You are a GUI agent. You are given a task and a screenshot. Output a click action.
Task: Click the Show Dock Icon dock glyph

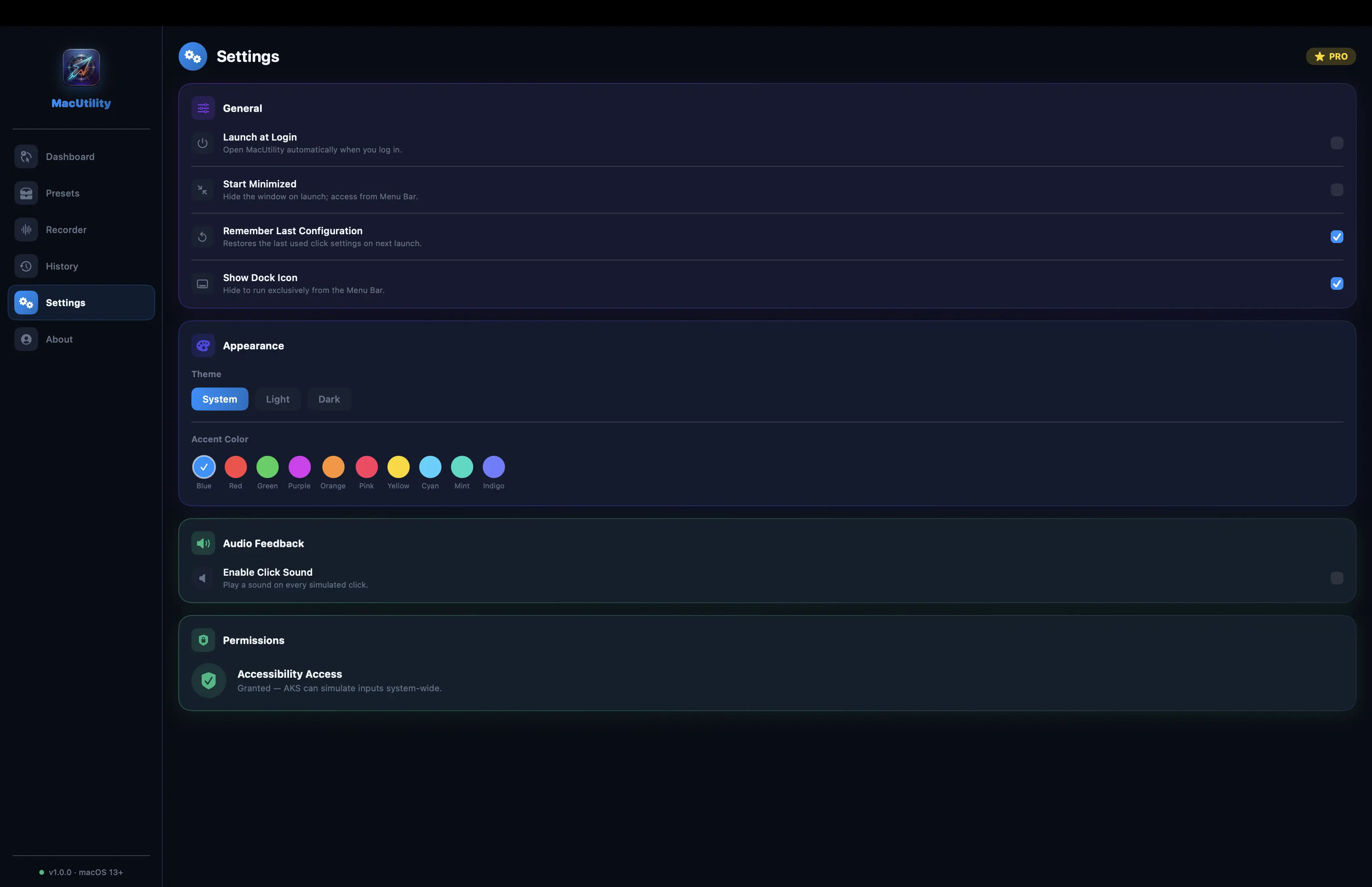pyautogui.click(x=202, y=284)
